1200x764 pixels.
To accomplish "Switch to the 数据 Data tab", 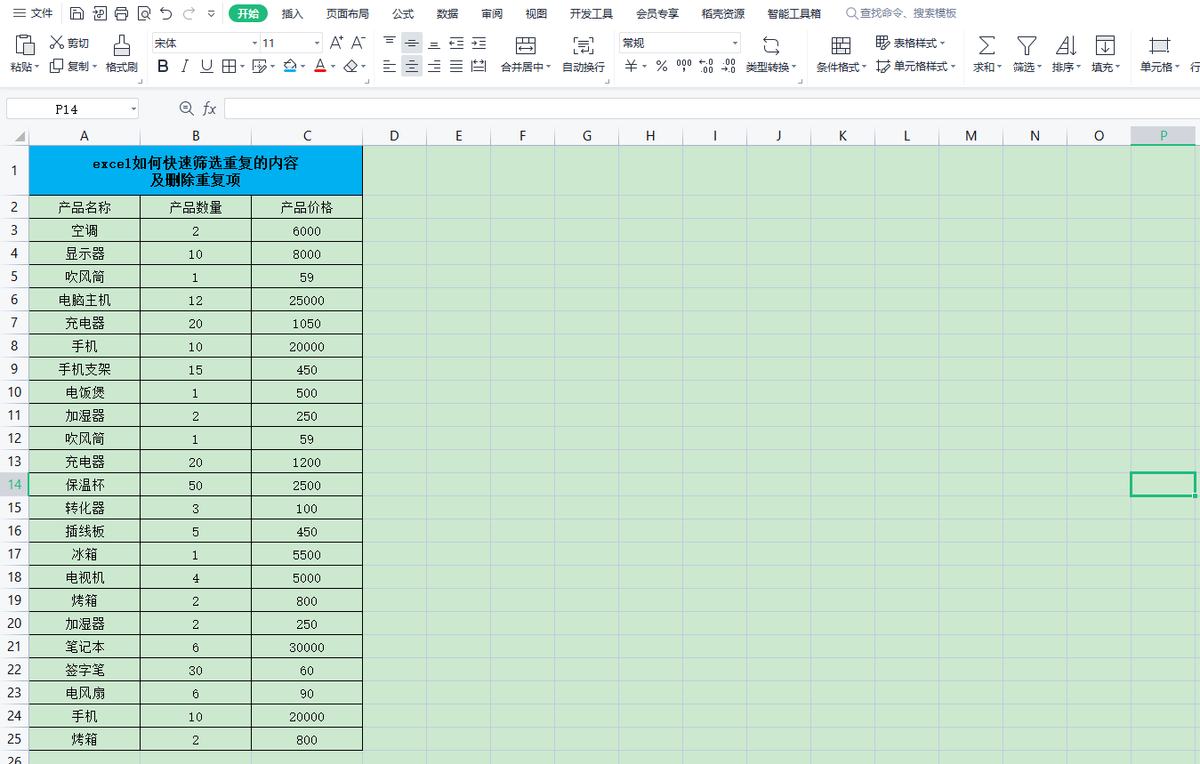I will [447, 14].
